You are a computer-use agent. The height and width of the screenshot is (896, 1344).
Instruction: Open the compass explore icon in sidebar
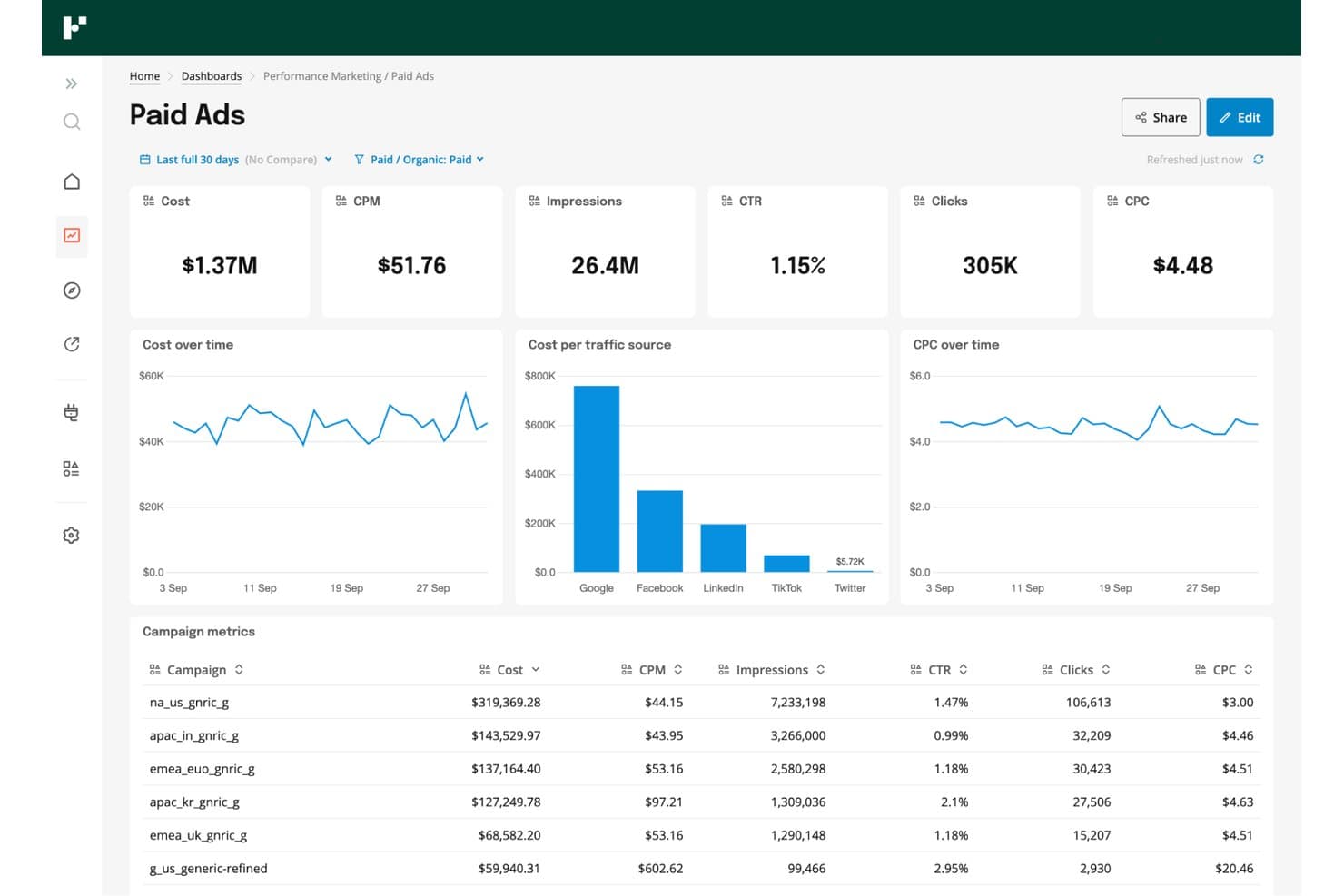(x=72, y=290)
